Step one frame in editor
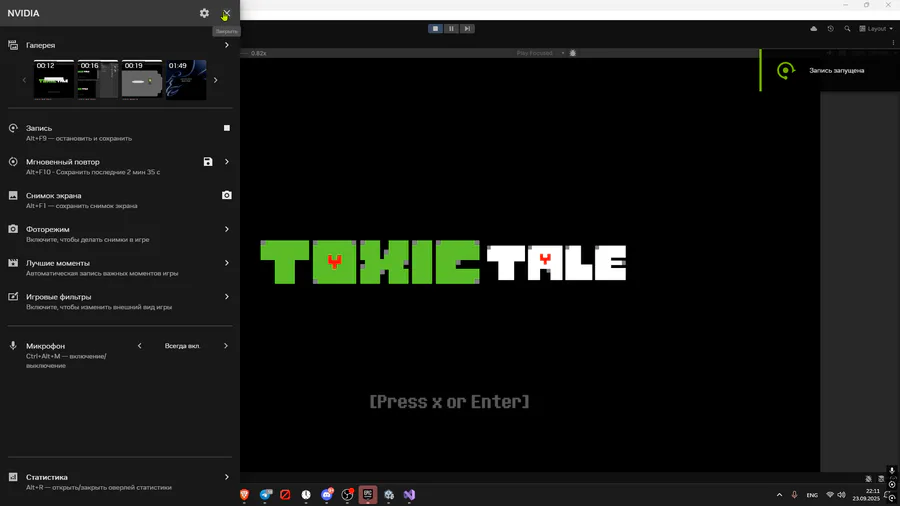The image size is (900, 506). pyautogui.click(x=467, y=28)
